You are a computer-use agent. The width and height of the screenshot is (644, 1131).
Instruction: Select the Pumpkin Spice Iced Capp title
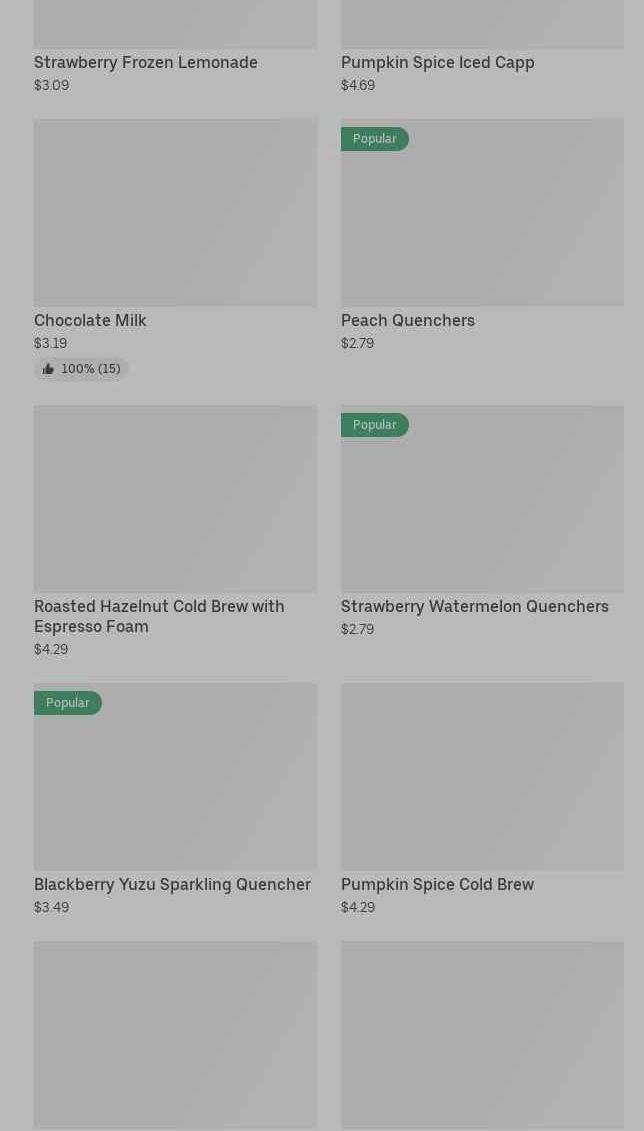point(437,62)
